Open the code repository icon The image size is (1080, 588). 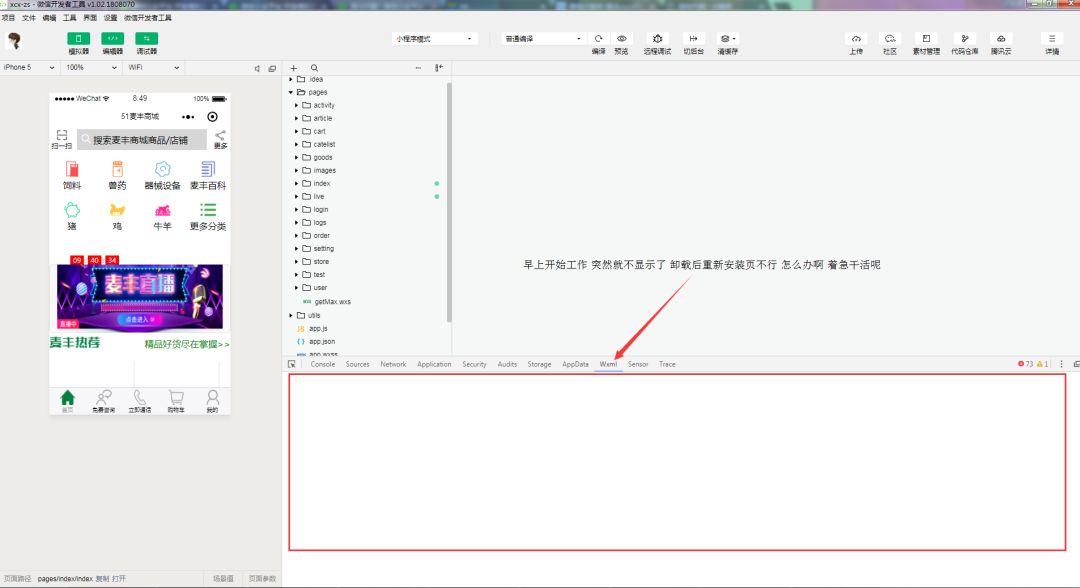pyautogui.click(x=964, y=39)
